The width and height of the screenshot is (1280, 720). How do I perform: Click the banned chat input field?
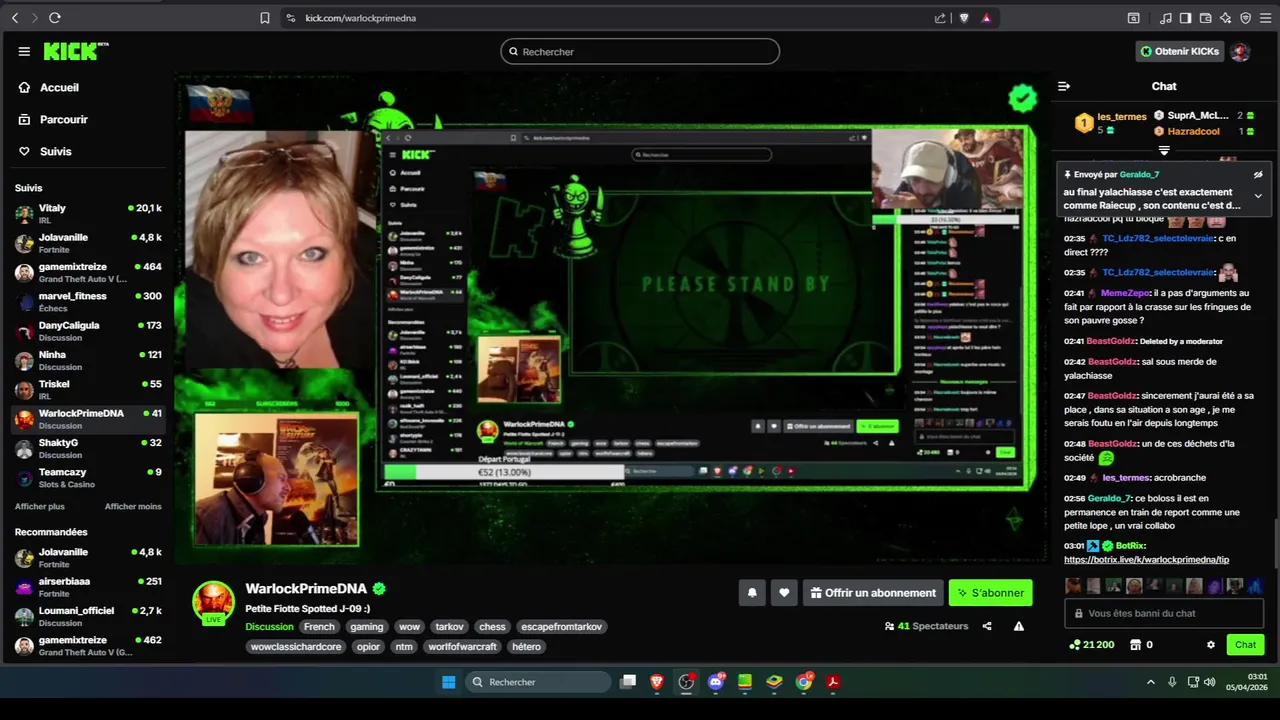tap(1164, 613)
